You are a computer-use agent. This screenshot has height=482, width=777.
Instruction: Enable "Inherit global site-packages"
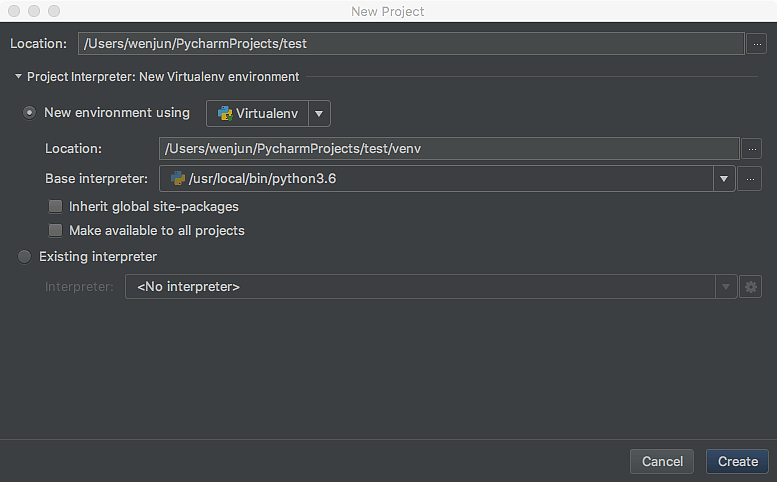(56, 207)
